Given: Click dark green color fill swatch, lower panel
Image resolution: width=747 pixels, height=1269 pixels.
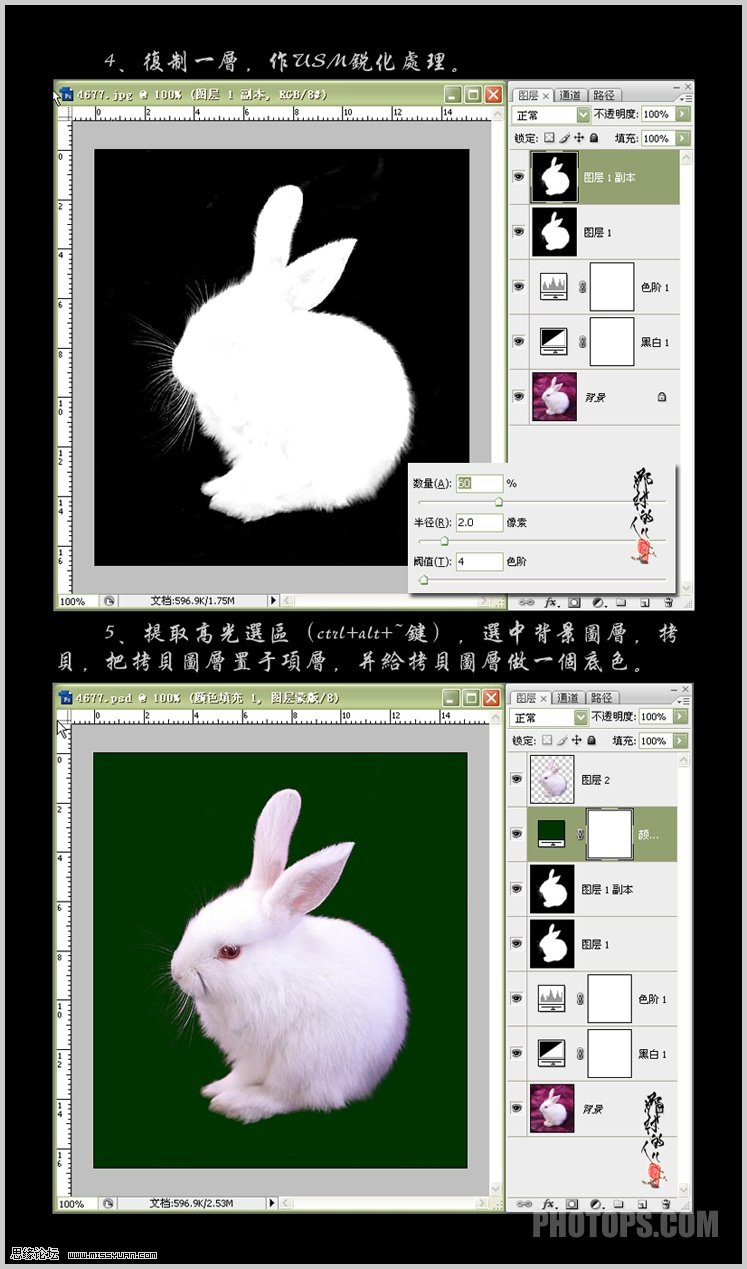Looking at the screenshot, I should (x=553, y=831).
